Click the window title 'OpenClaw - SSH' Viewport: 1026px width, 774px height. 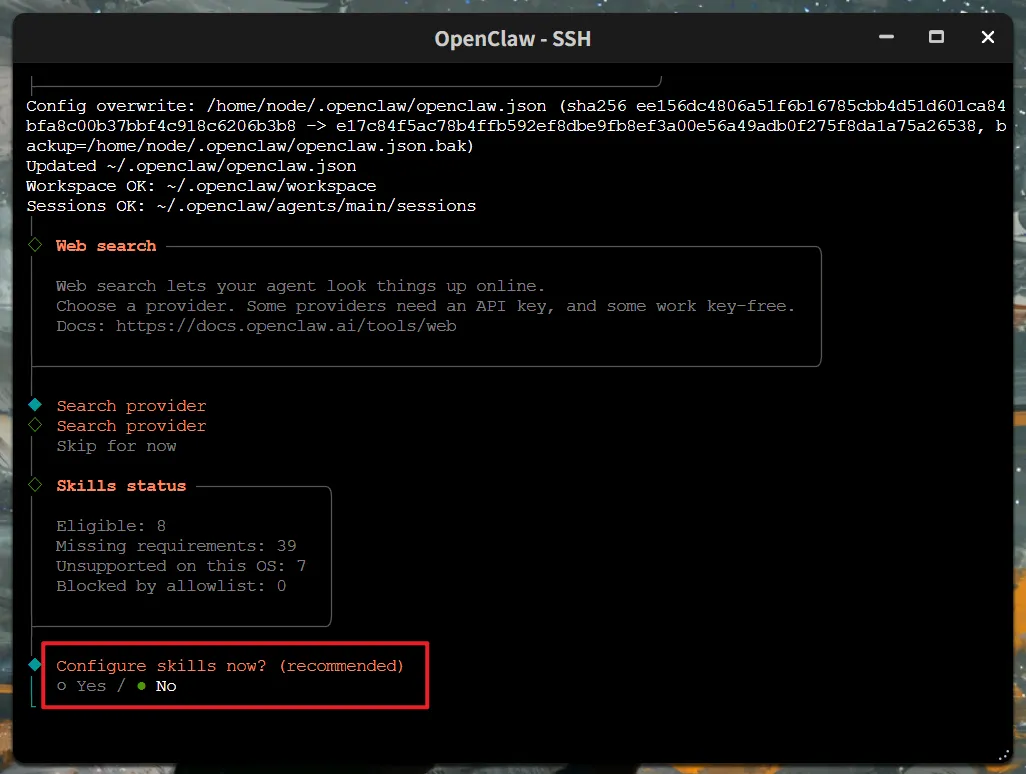click(x=512, y=39)
